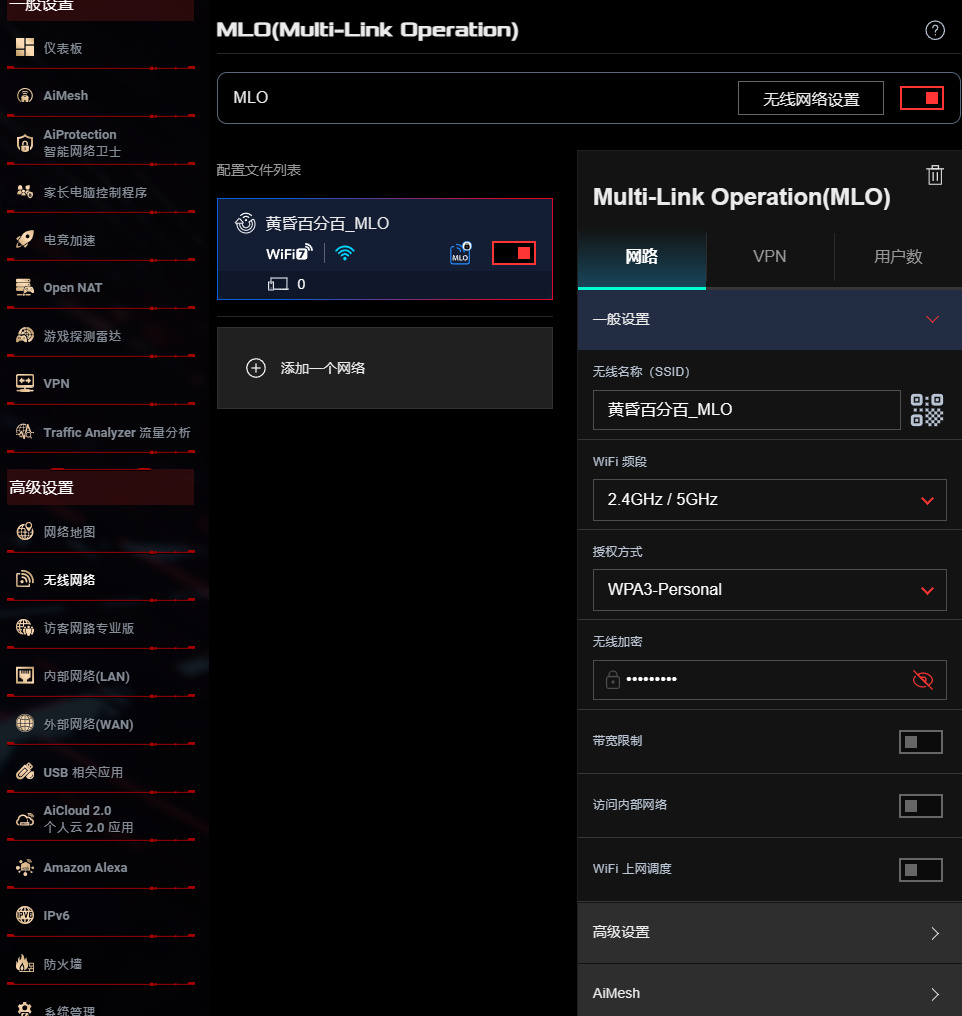Expand the 高级设置 section in panel
Viewport: 962px width, 1016px height.
point(770,932)
